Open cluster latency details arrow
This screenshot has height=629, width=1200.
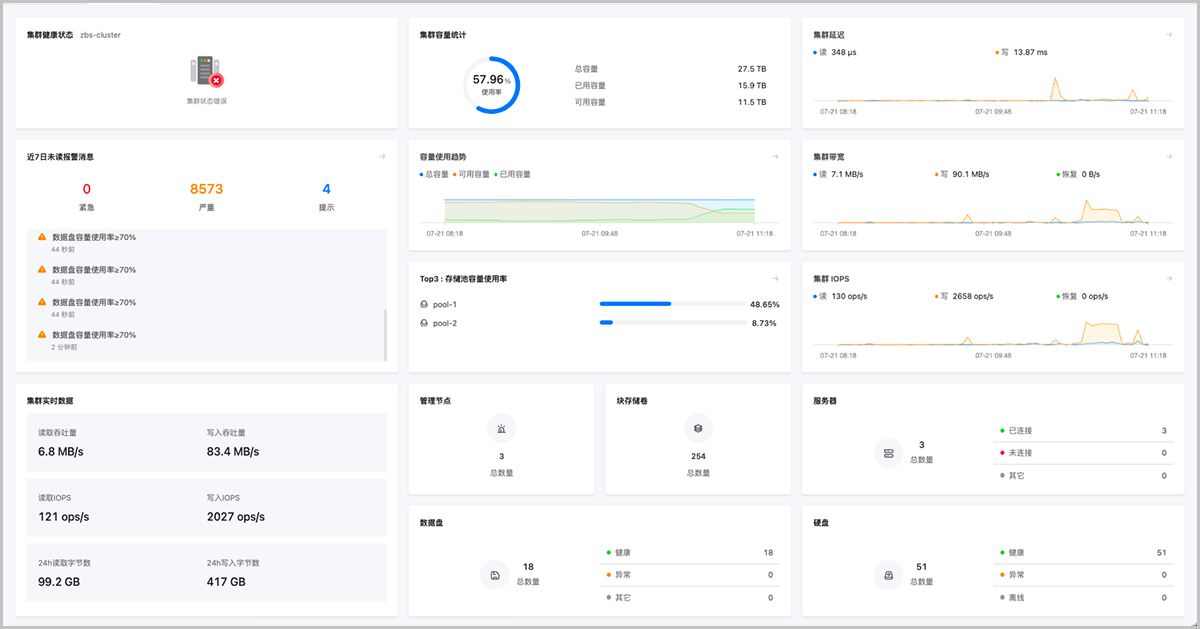pyautogui.click(x=1168, y=35)
